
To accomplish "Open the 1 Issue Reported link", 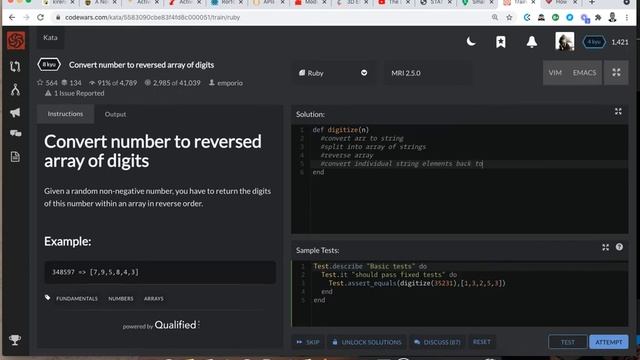I will tap(74, 93).
